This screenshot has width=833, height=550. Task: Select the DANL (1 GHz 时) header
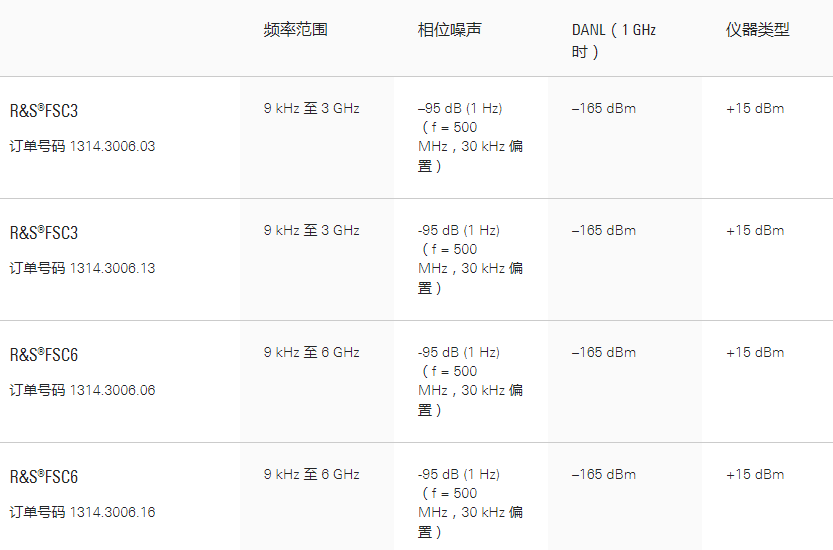(613, 40)
